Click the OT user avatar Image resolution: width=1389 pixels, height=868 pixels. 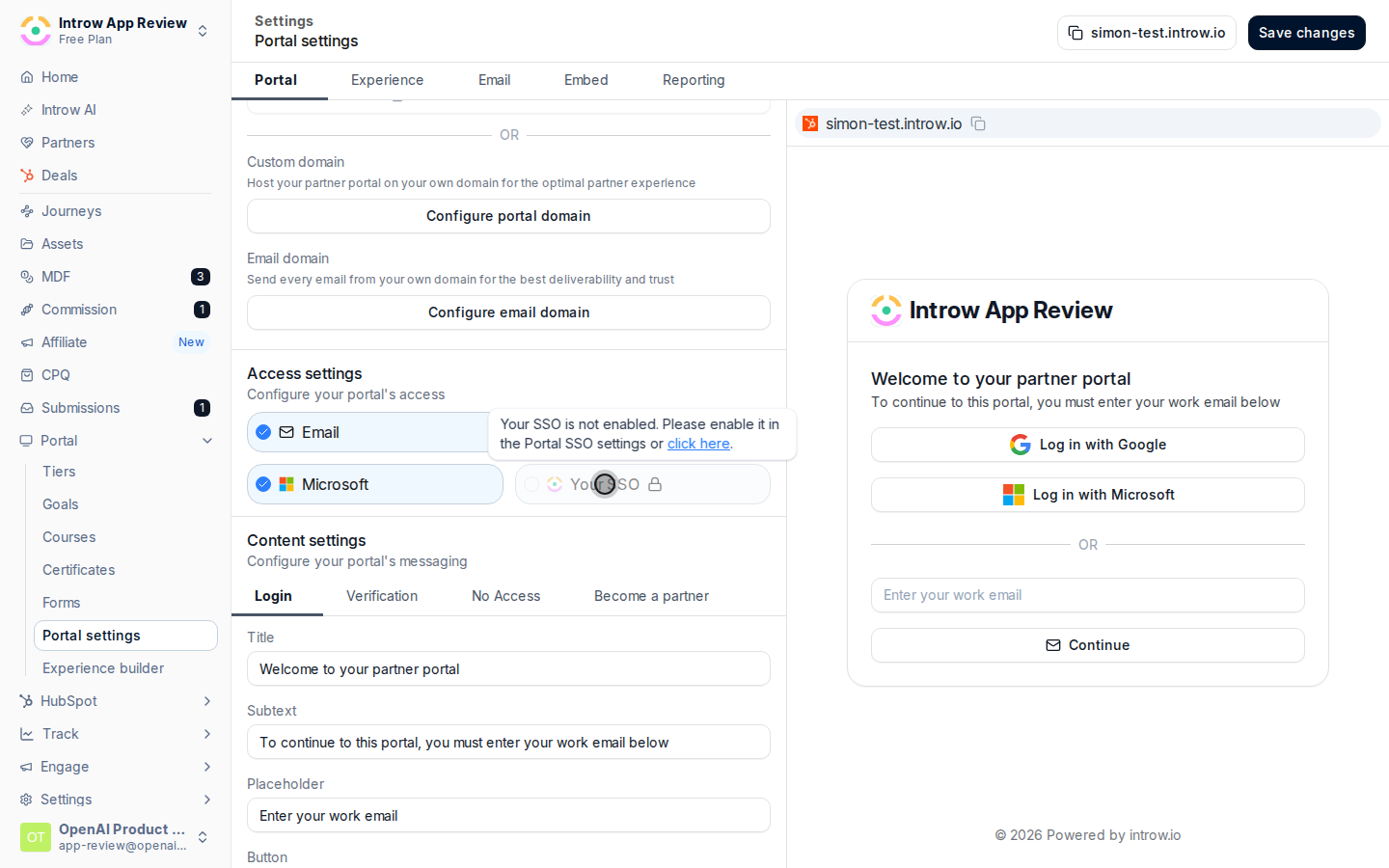pos(36,837)
